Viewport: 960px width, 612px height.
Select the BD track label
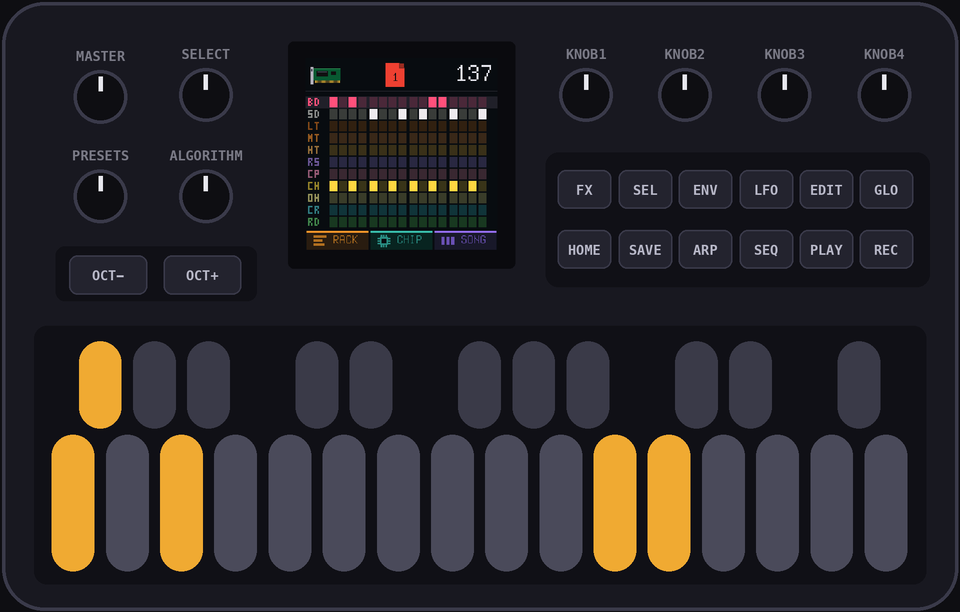[x=313, y=102]
